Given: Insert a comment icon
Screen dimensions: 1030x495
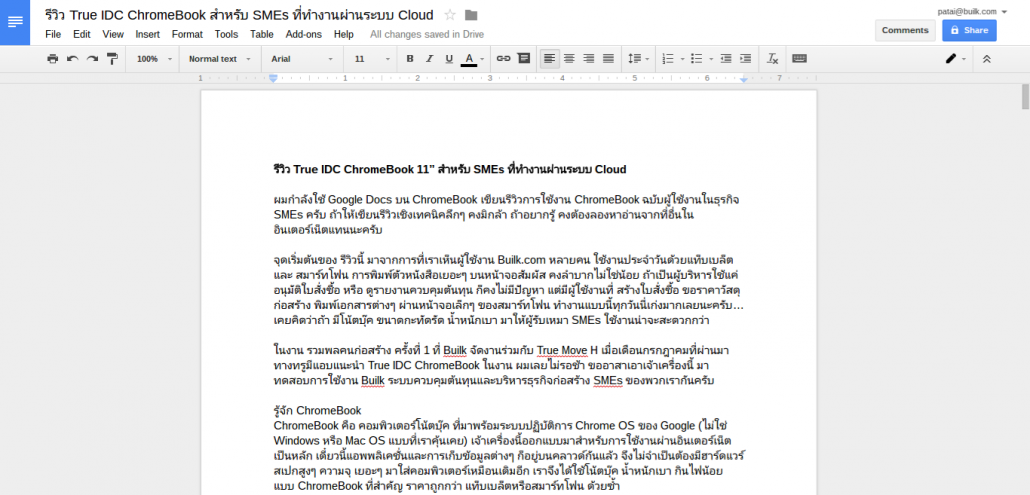Looking at the screenshot, I should click(524, 59).
